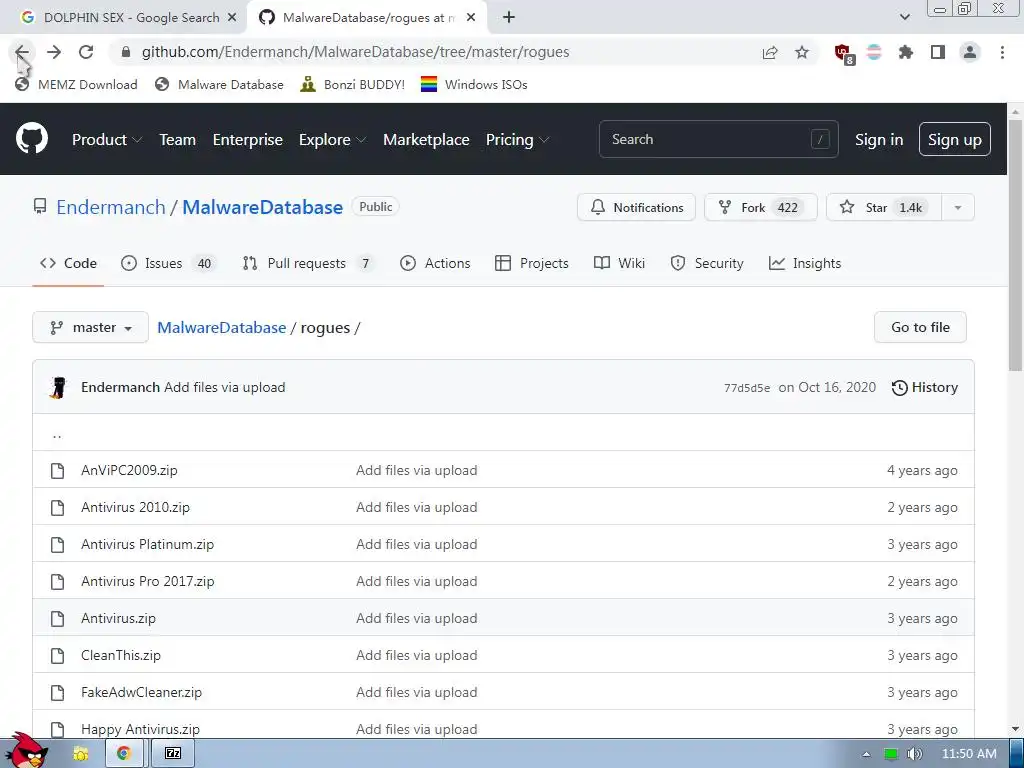Open Antivirus Pro 2017.zip file
This screenshot has width=1024, height=768.
pos(148,581)
